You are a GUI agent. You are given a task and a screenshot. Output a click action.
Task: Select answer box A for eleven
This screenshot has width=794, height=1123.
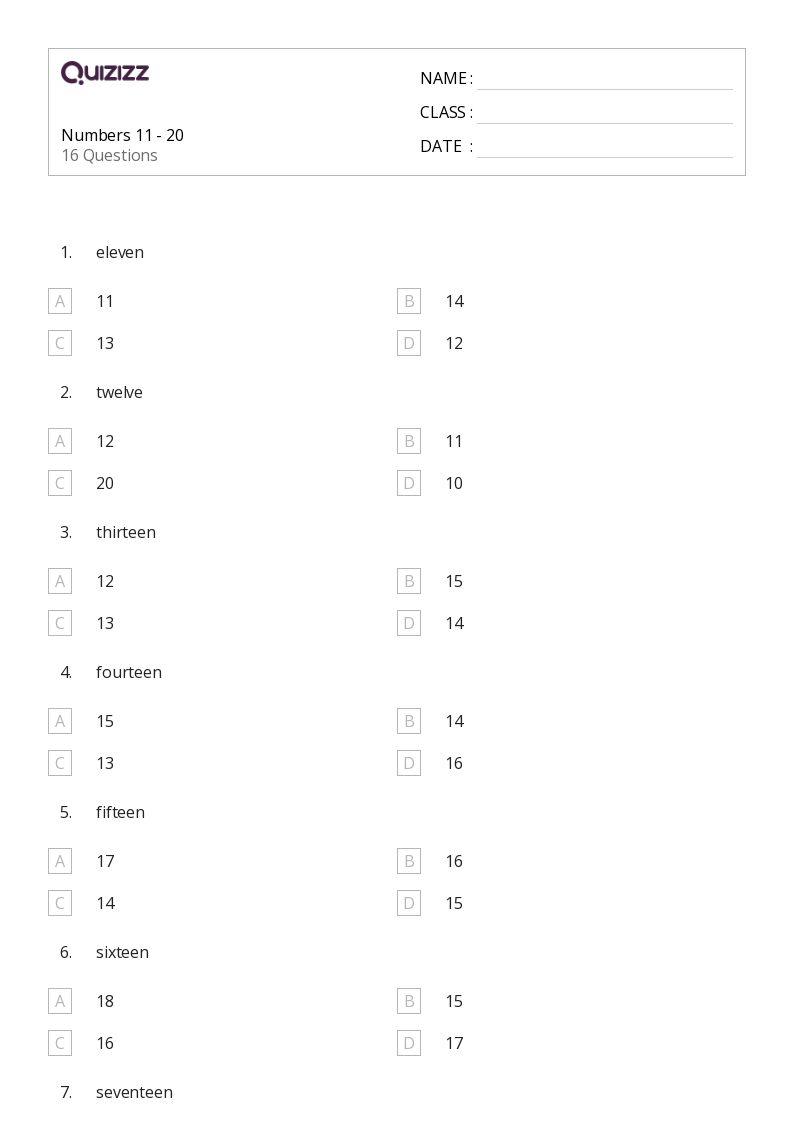tap(60, 301)
